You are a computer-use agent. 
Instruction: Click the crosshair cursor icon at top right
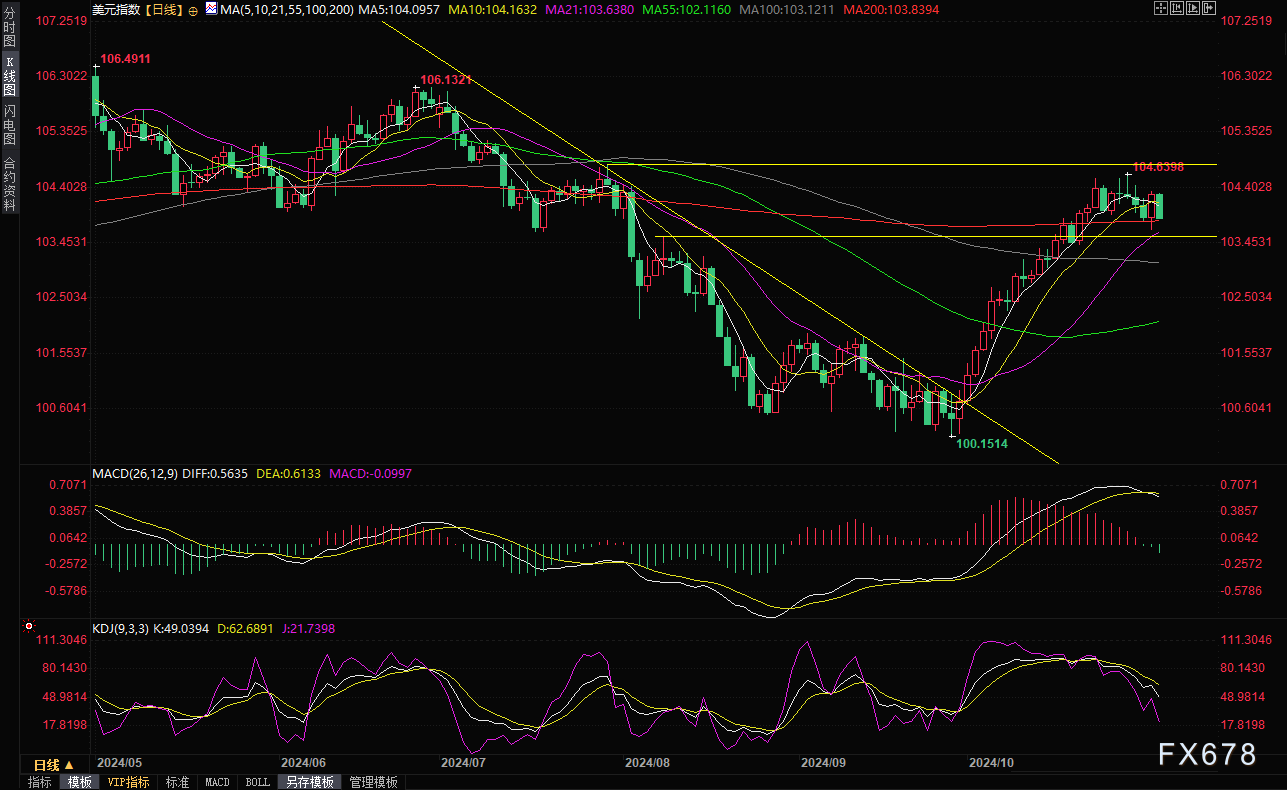[1159, 9]
